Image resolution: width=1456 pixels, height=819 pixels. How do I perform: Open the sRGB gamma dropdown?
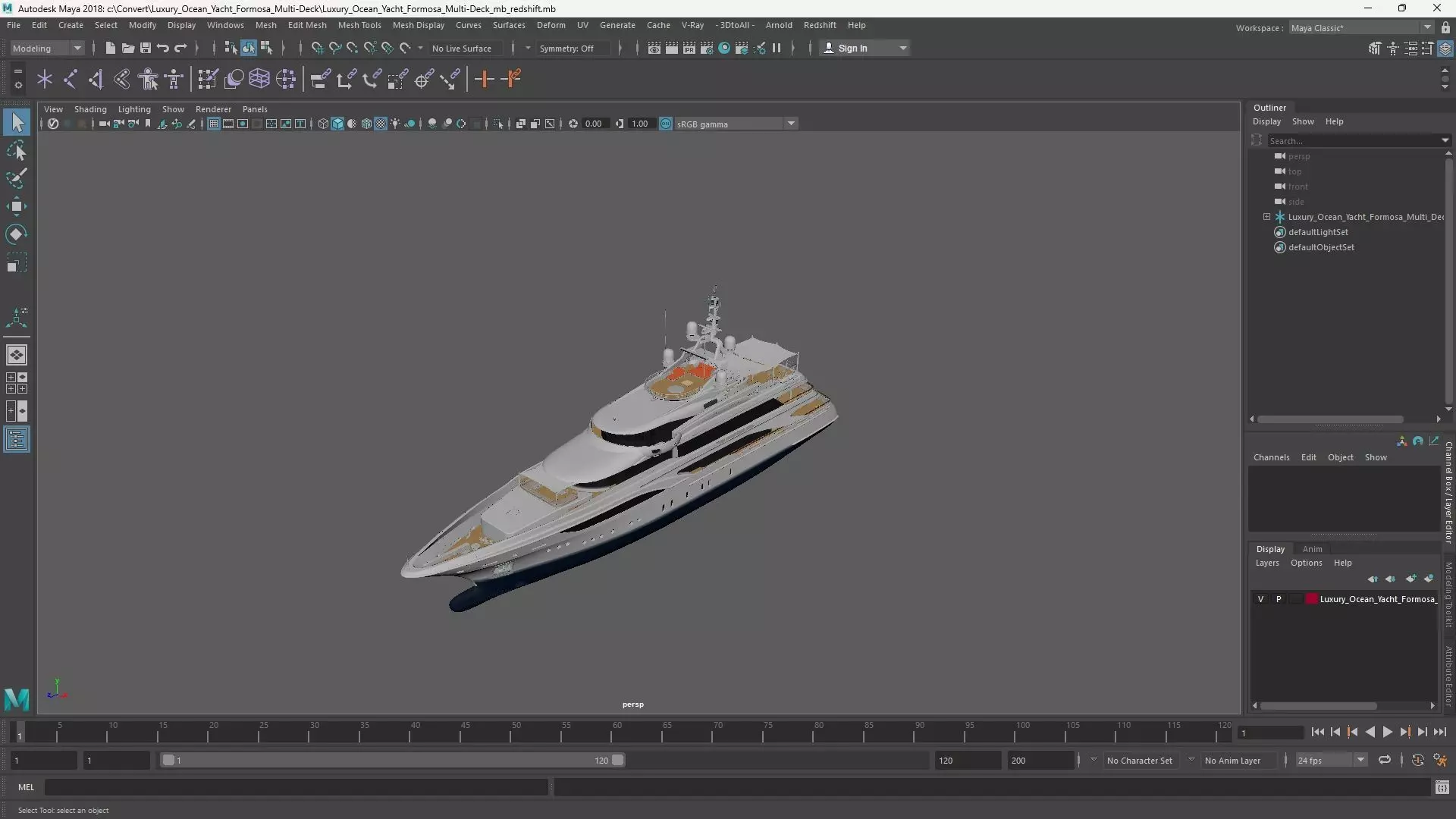[x=736, y=124]
